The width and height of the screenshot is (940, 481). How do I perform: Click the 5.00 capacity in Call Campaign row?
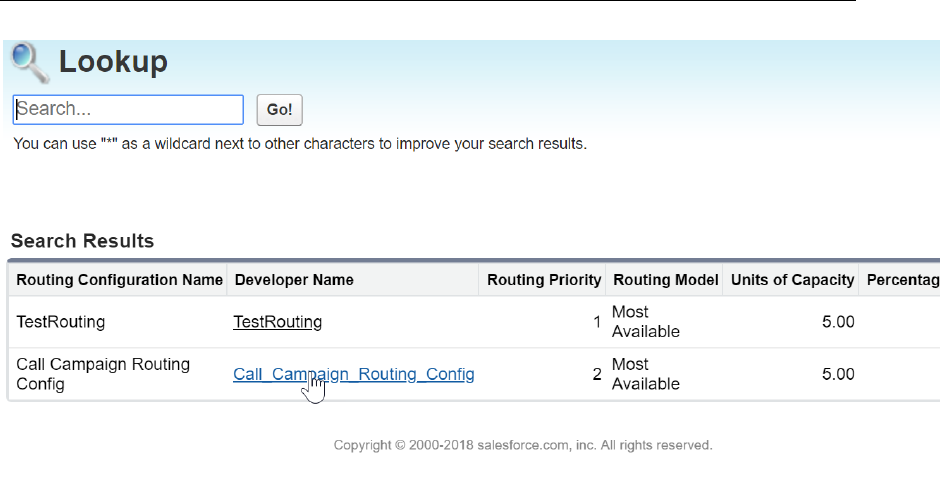pos(837,374)
